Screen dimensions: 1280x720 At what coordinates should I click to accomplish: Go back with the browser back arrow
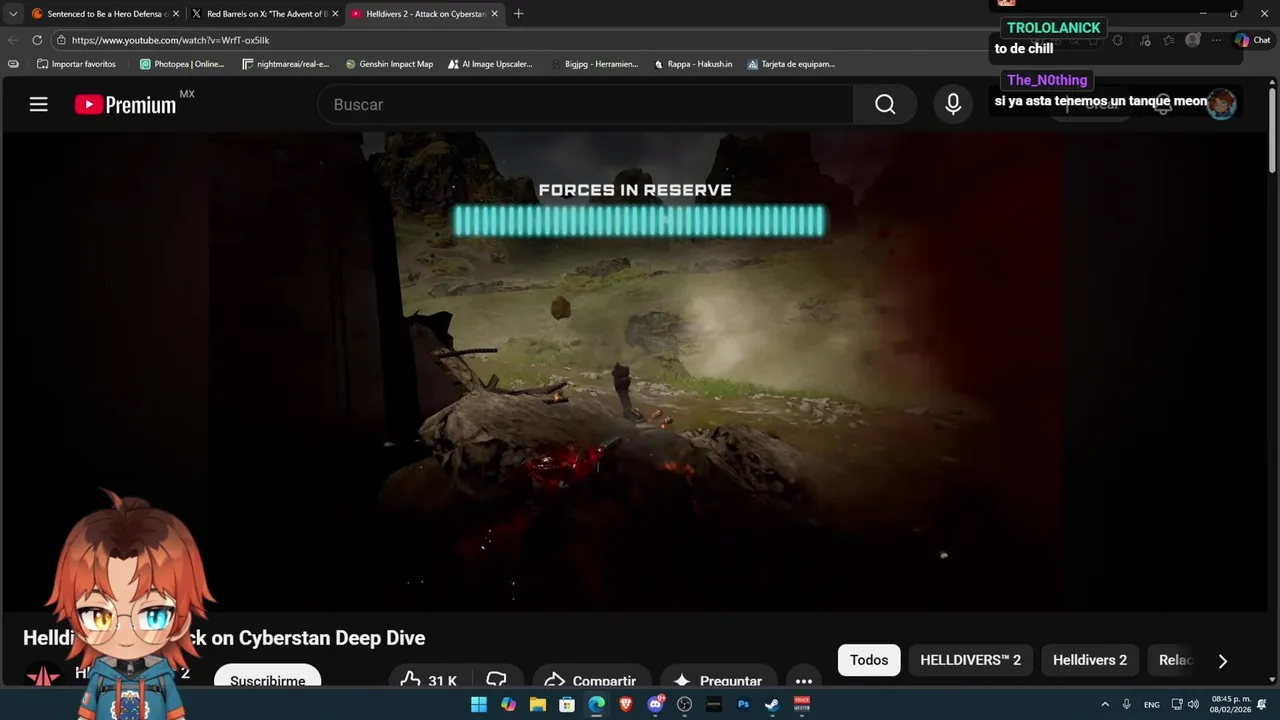tap(13, 40)
